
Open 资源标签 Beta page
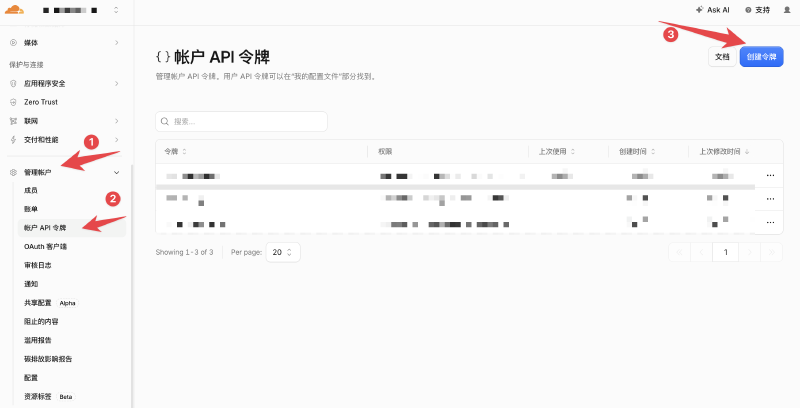[x=49, y=396]
